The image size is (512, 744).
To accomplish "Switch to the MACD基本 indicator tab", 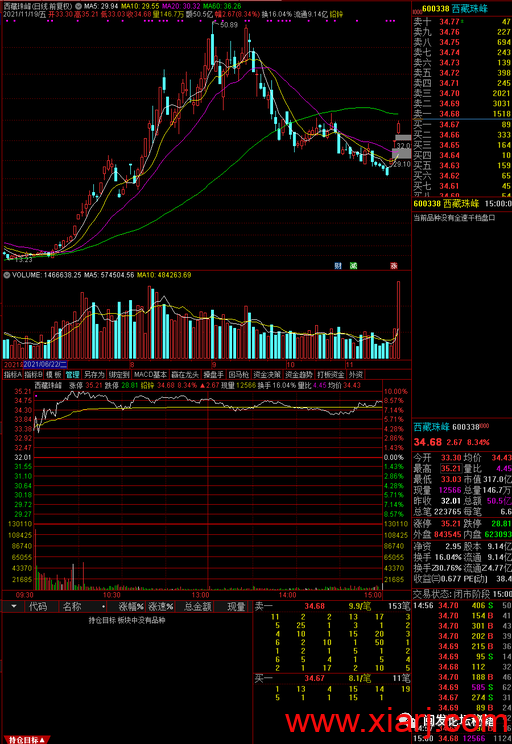I will (150, 374).
